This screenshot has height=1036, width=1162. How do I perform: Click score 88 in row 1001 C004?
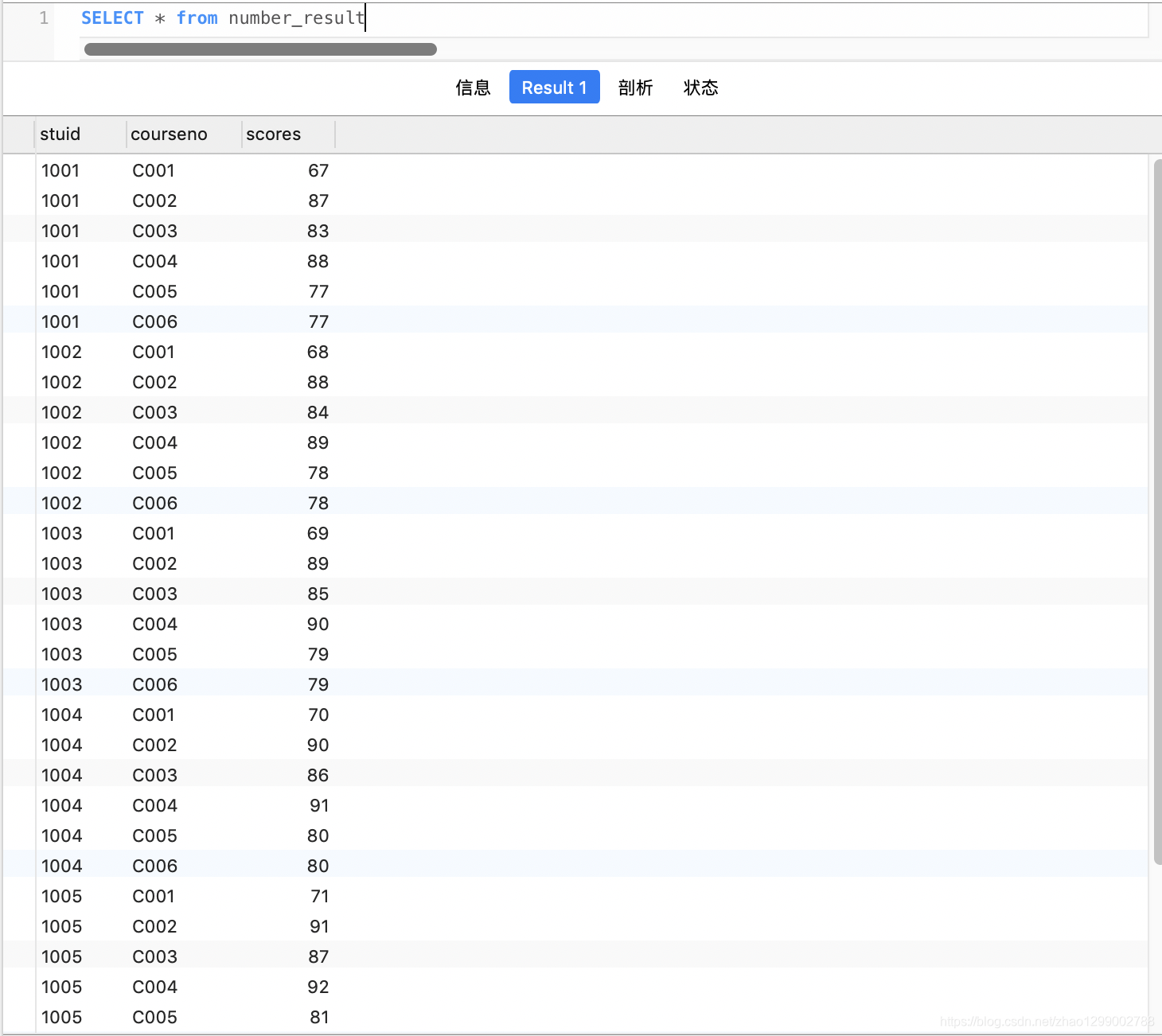318,262
